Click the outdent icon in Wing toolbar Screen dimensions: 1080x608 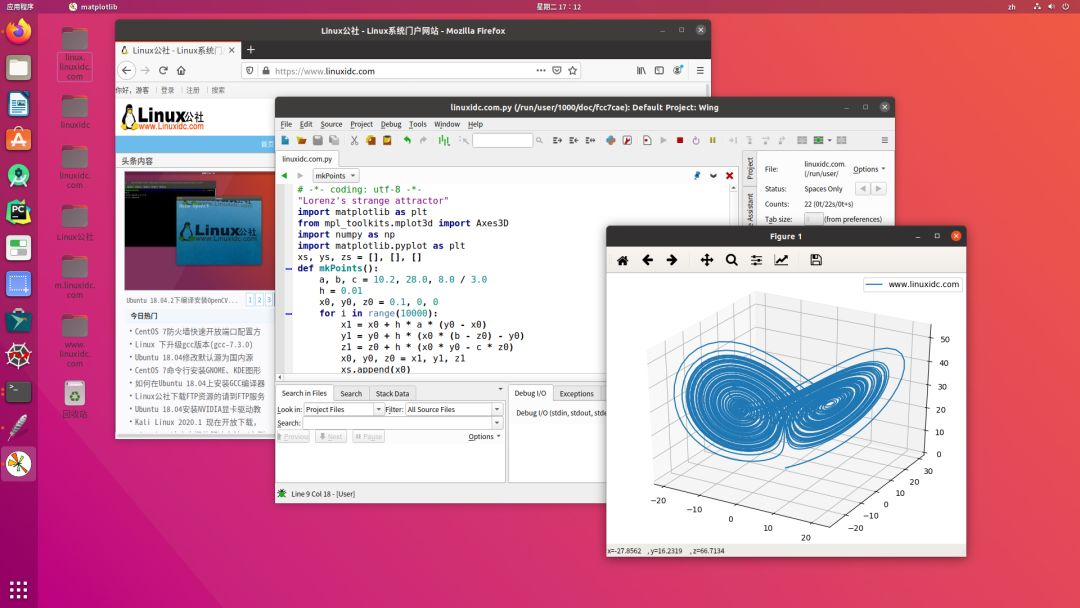point(574,140)
